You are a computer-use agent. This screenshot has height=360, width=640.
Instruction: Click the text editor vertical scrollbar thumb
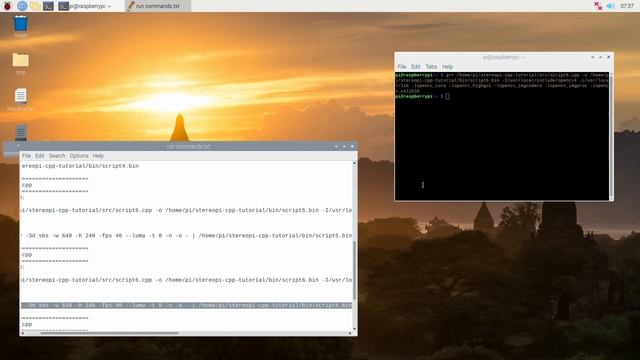tap(354, 270)
